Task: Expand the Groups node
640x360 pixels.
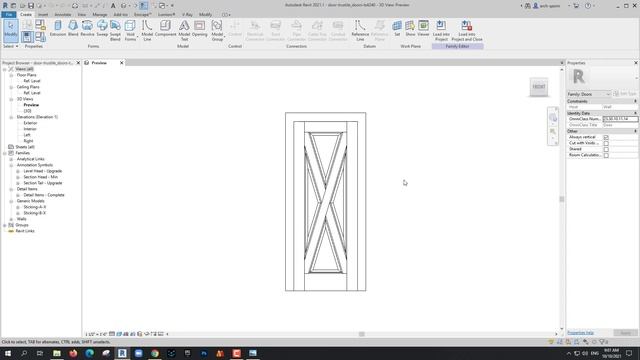Action: point(5,225)
